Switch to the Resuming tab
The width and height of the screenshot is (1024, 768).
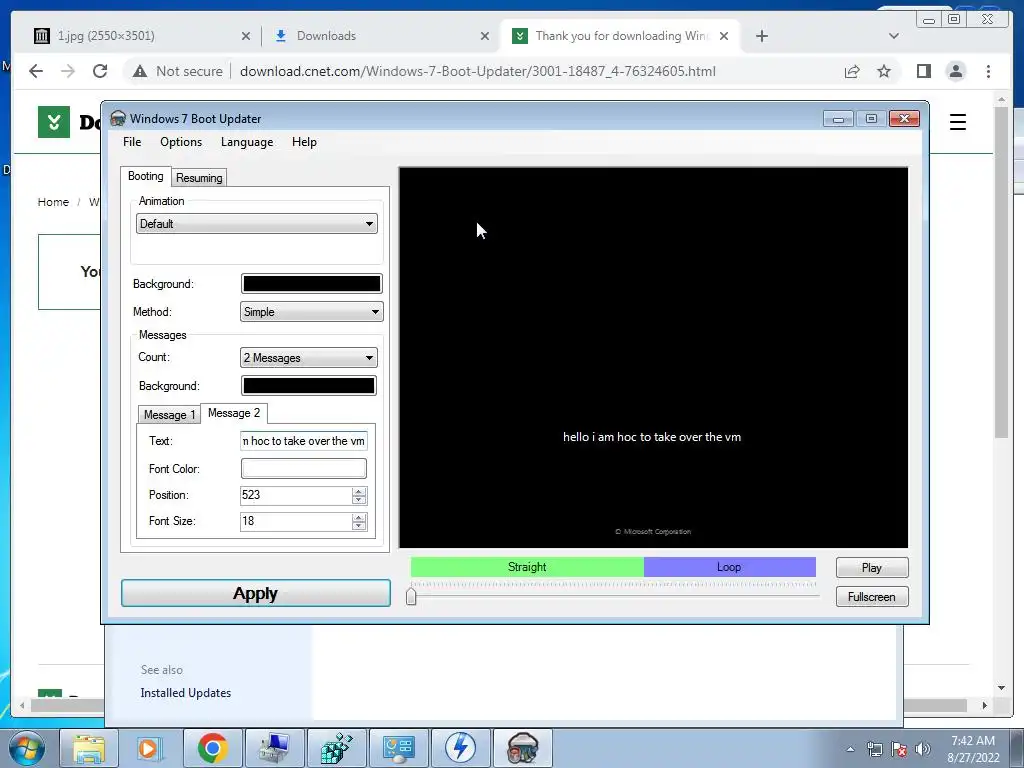199,178
